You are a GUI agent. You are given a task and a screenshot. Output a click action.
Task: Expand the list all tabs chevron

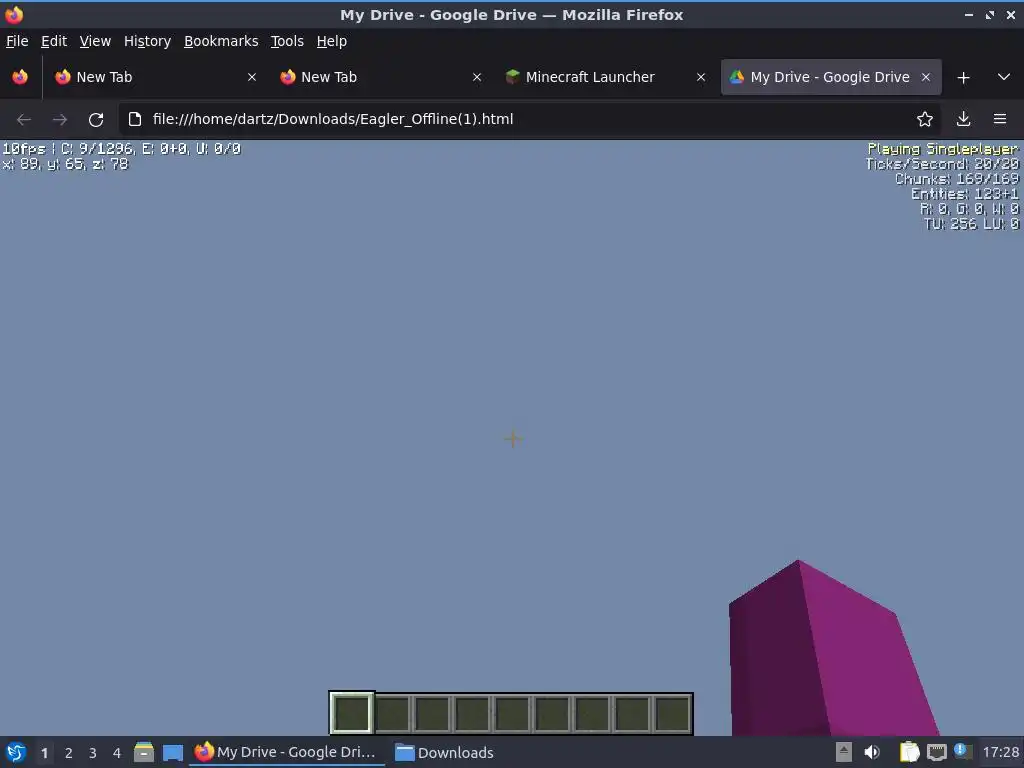pyautogui.click(x=1004, y=77)
